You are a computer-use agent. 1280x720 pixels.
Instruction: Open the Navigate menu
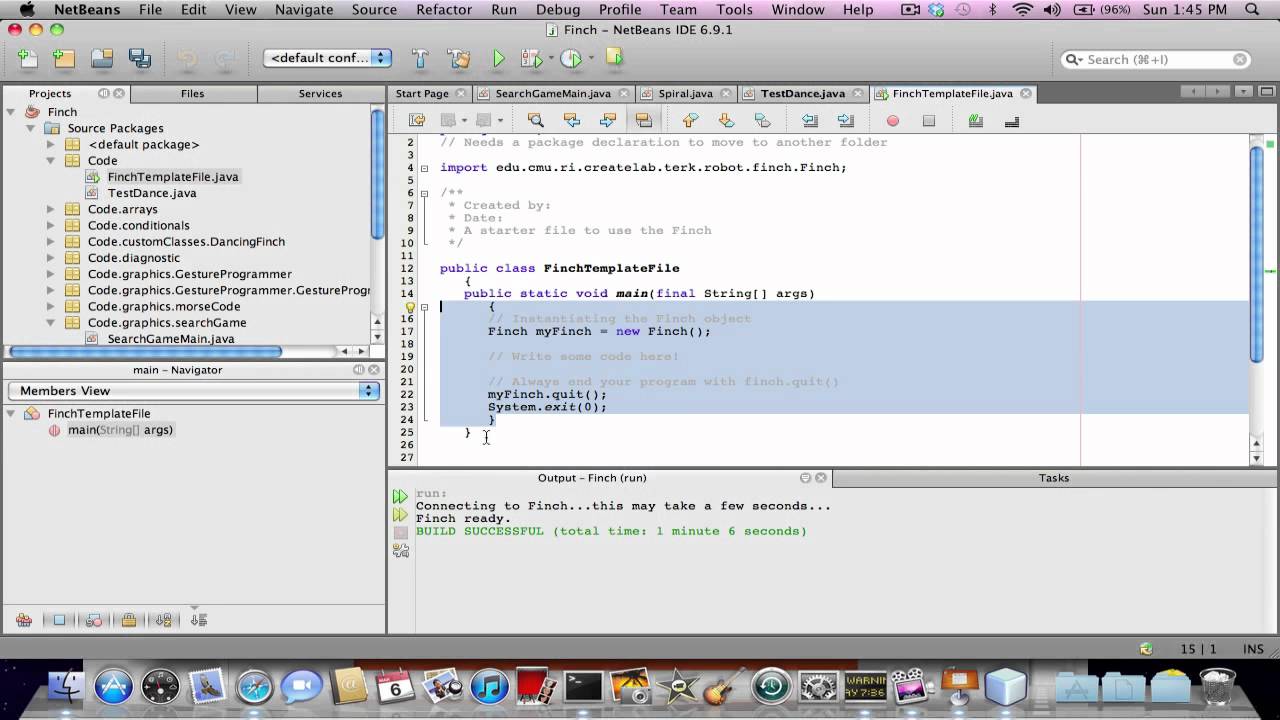304,10
